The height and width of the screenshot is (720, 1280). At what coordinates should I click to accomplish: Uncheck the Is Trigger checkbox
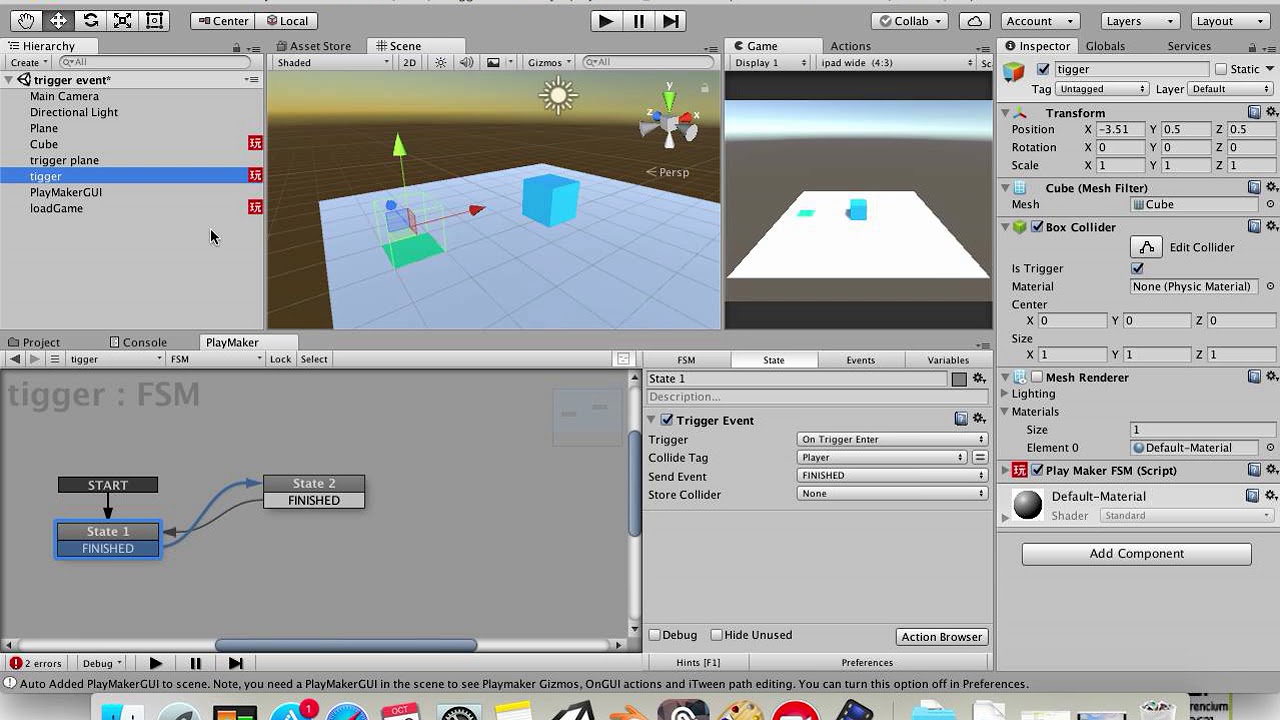pyautogui.click(x=1137, y=268)
